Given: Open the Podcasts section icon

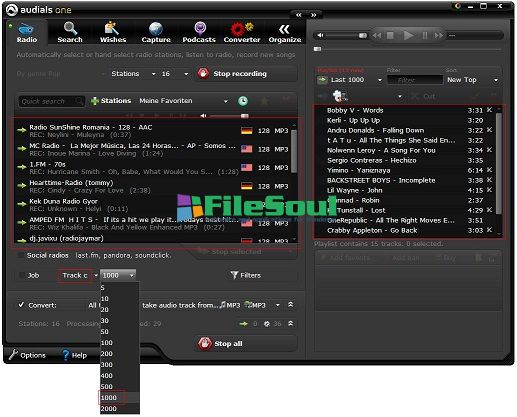Looking at the screenshot, I should click(x=200, y=29).
